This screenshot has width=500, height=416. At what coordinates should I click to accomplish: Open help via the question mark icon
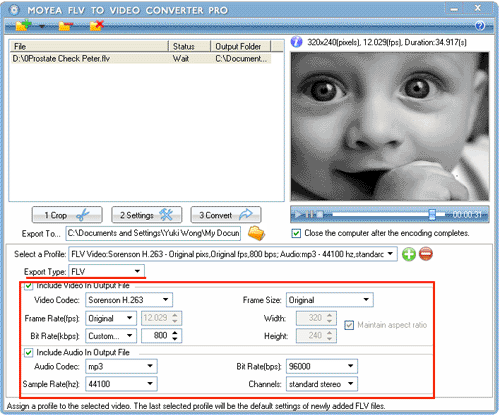(x=480, y=25)
